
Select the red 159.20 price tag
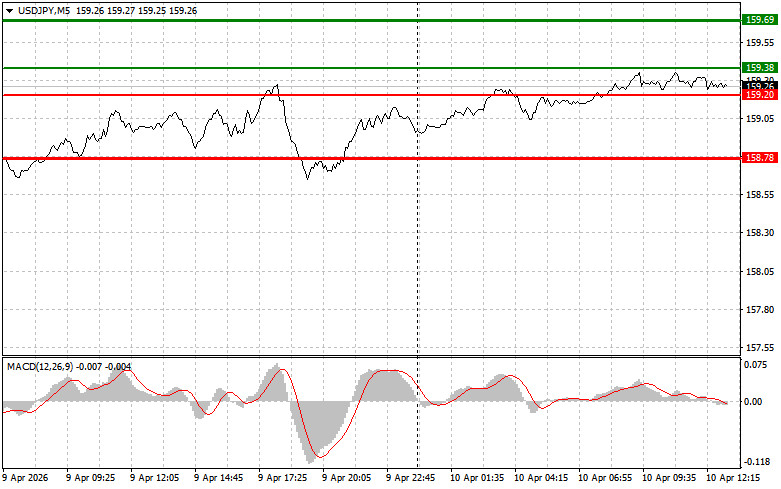(759, 95)
